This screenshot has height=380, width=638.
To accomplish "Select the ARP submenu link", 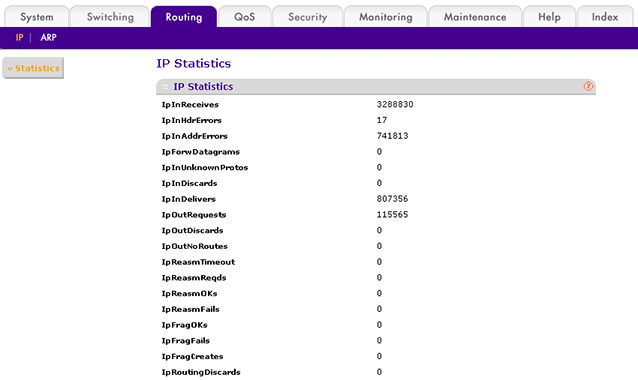I will coord(48,37).
